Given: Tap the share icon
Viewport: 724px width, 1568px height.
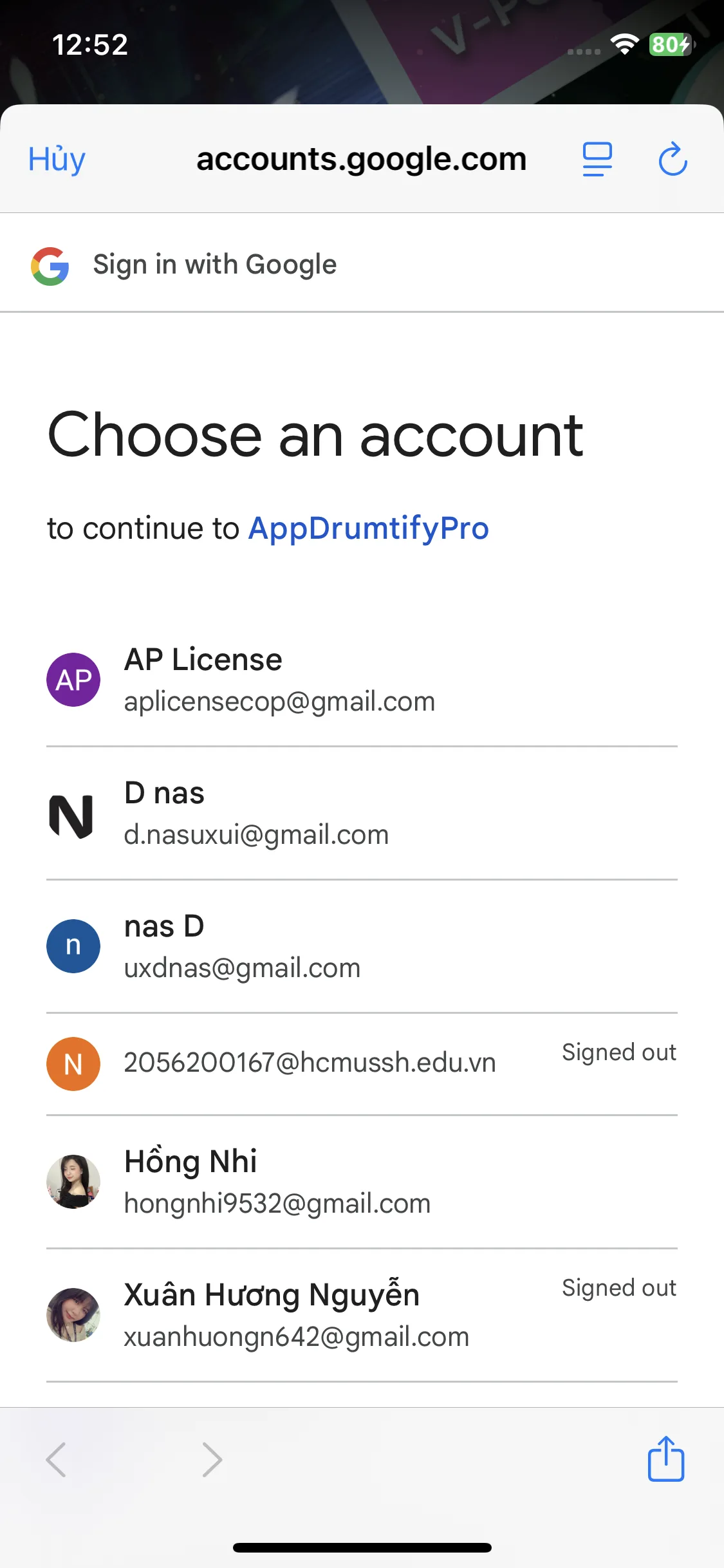Looking at the screenshot, I should 665,1459.
